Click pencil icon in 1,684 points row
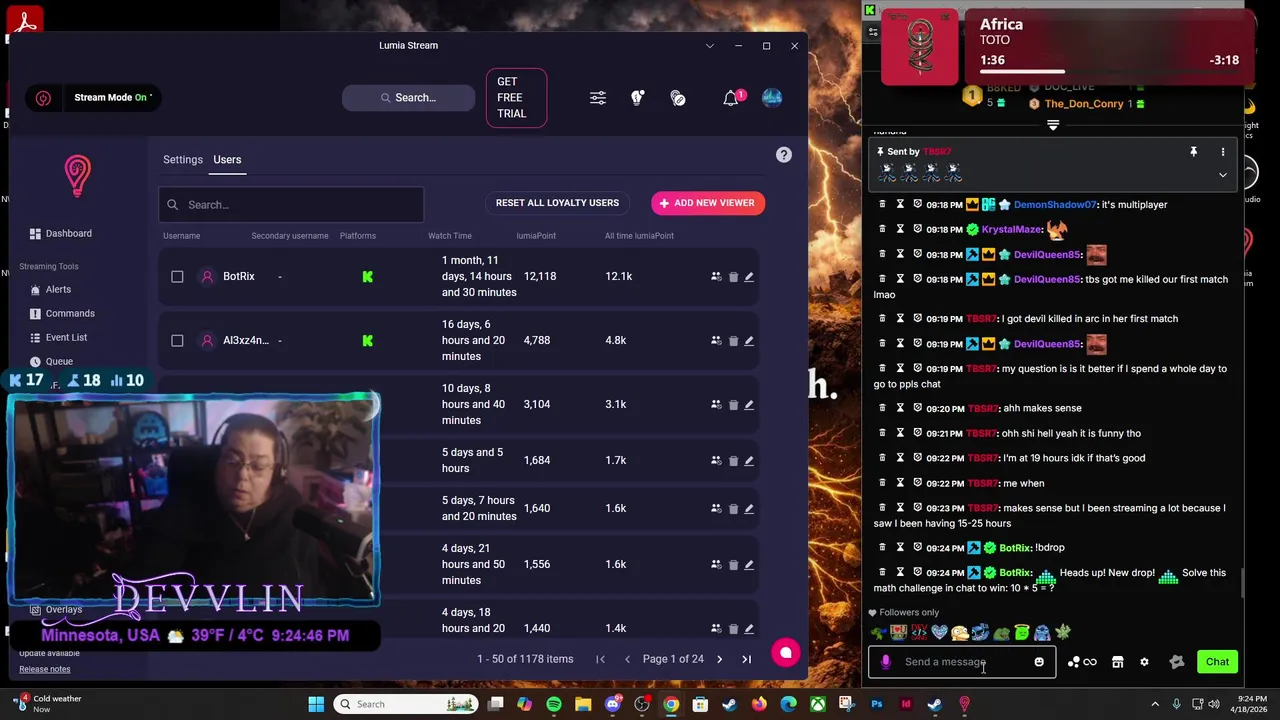Viewport: 1280px width, 720px height. pyautogui.click(x=749, y=461)
